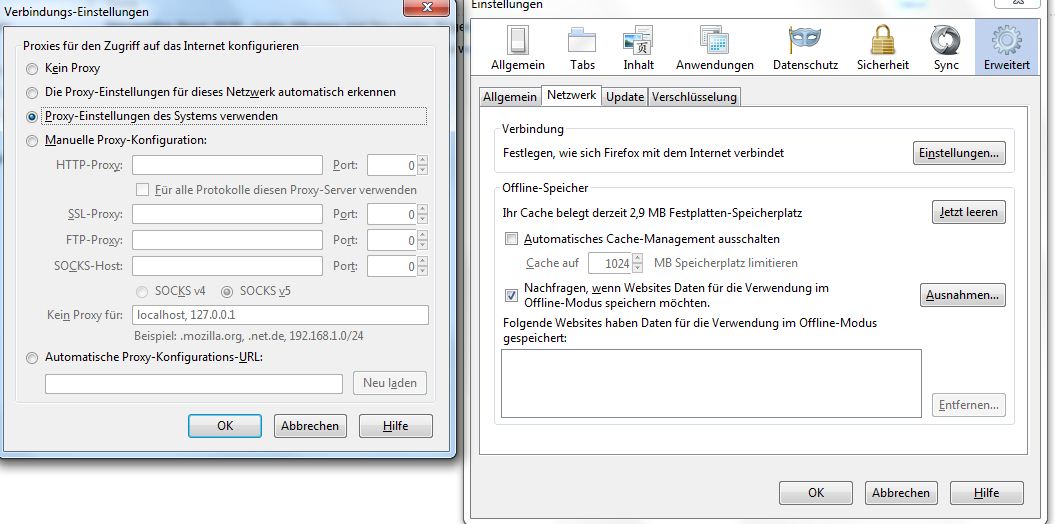Click Abbrechen in the Einstellungen window
The height and width of the screenshot is (524, 1055).
902,493
